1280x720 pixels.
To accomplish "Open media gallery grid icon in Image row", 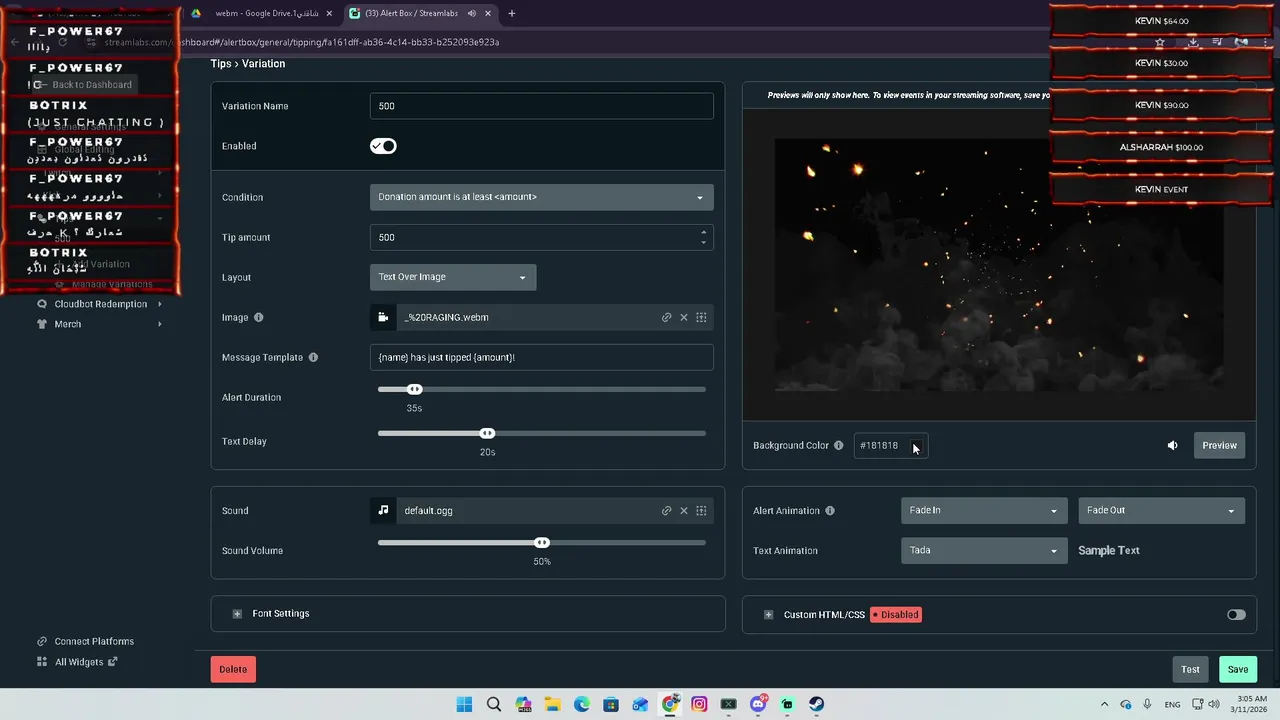I will 701,317.
